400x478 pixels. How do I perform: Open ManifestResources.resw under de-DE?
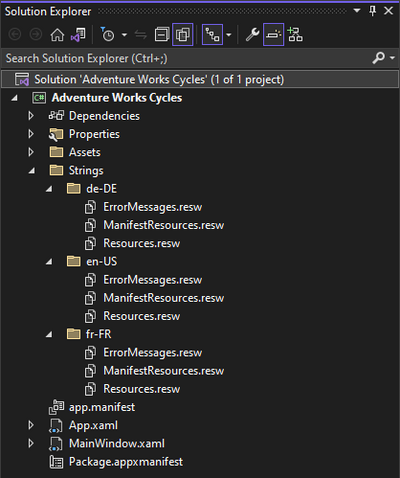(x=163, y=225)
